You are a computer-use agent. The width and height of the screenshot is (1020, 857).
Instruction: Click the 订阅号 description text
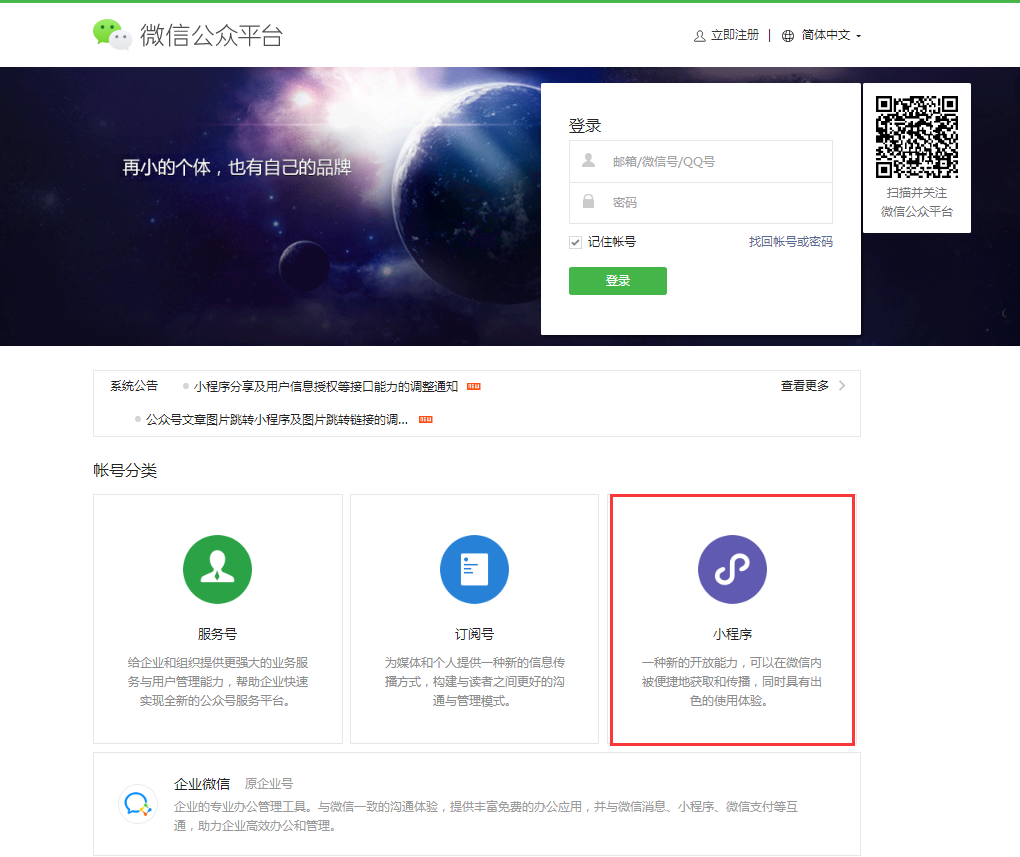(474, 681)
